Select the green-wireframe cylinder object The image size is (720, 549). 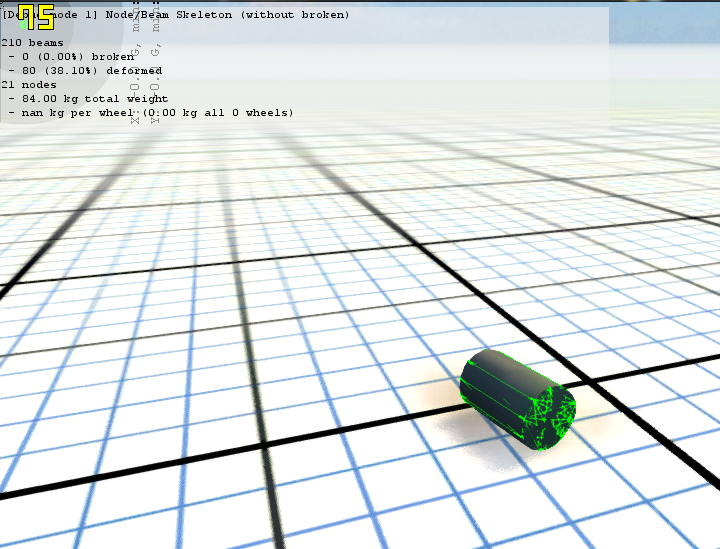tap(518, 399)
